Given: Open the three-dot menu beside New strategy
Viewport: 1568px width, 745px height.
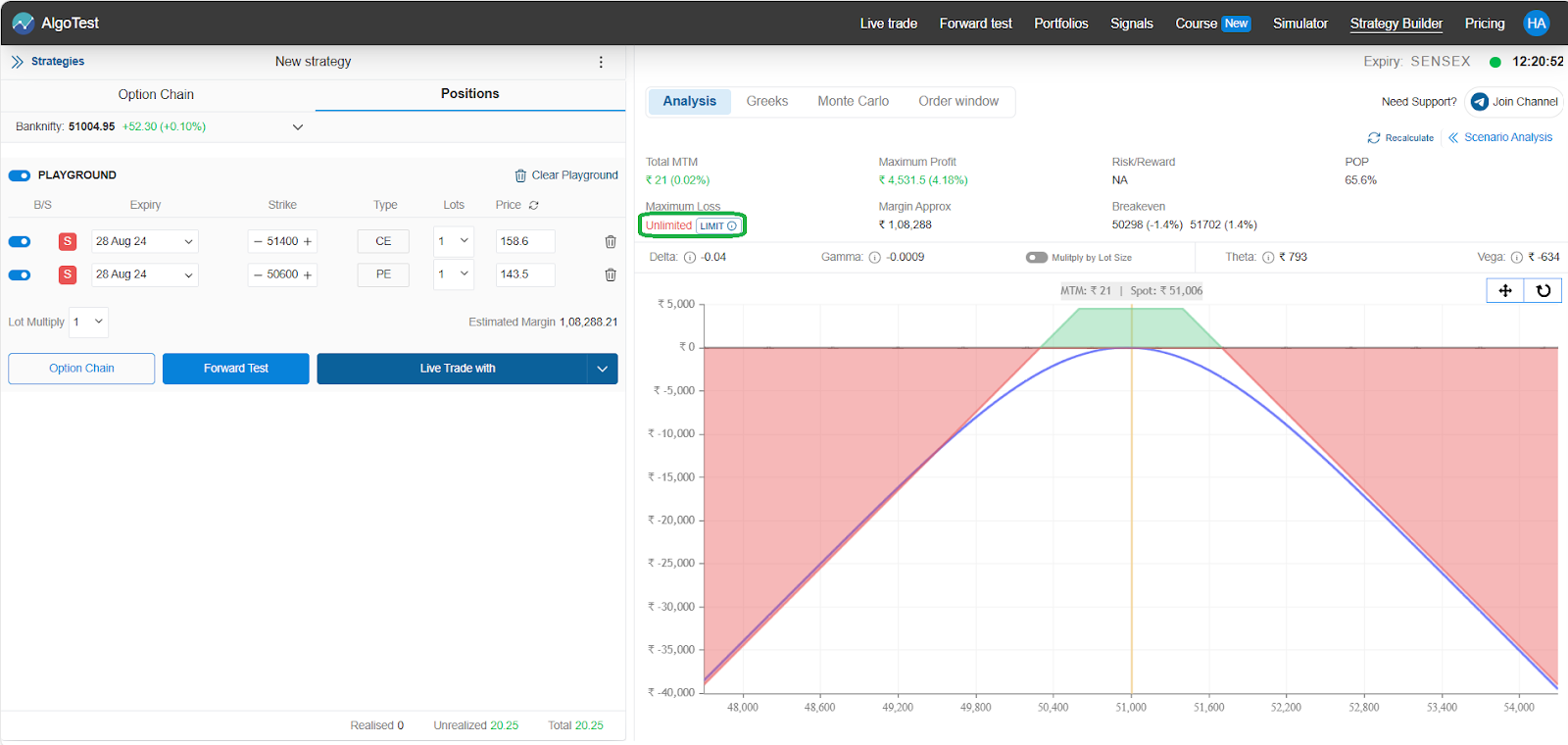Looking at the screenshot, I should (x=601, y=62).
